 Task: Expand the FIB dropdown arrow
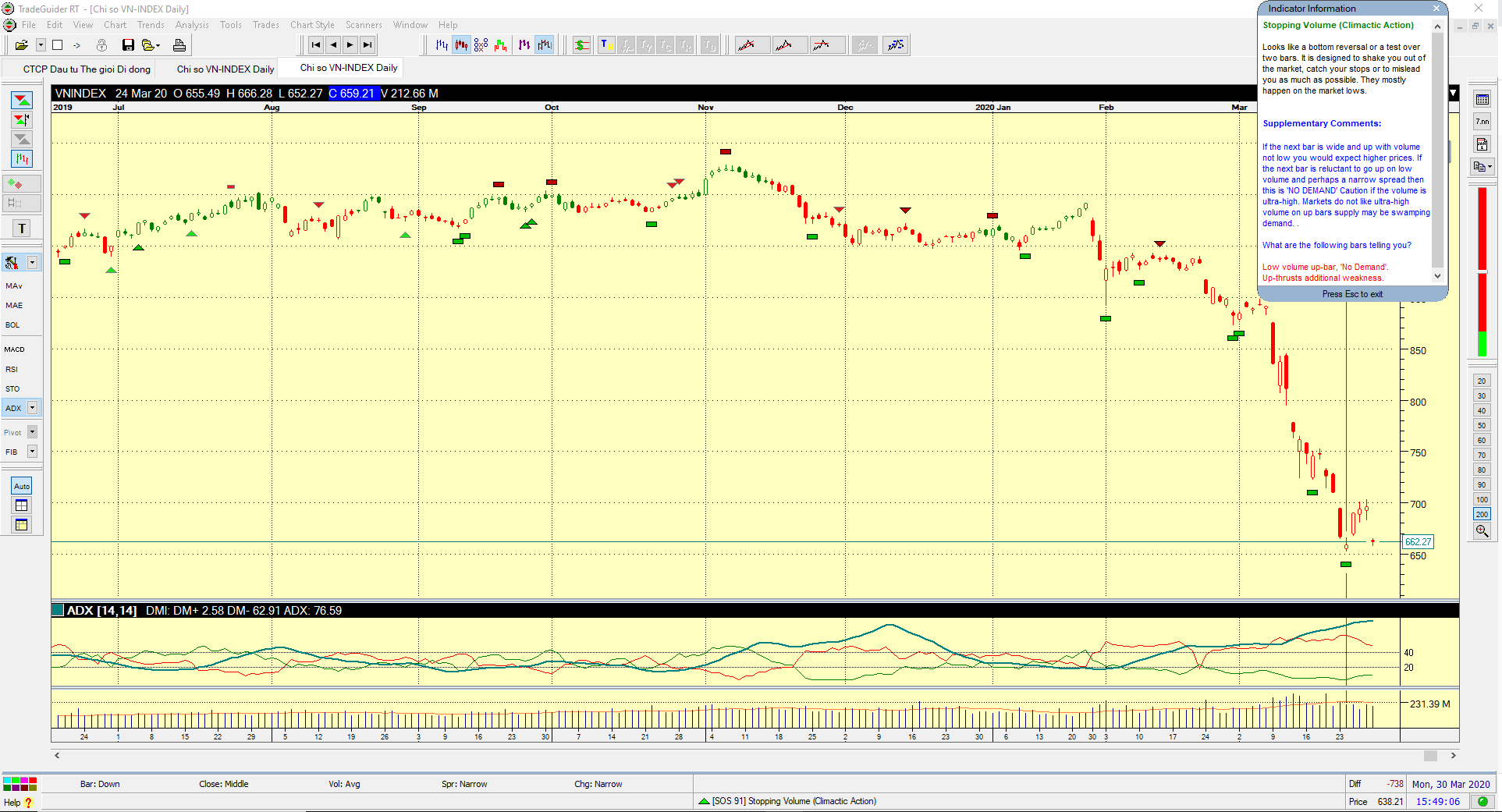click(32, 452)
